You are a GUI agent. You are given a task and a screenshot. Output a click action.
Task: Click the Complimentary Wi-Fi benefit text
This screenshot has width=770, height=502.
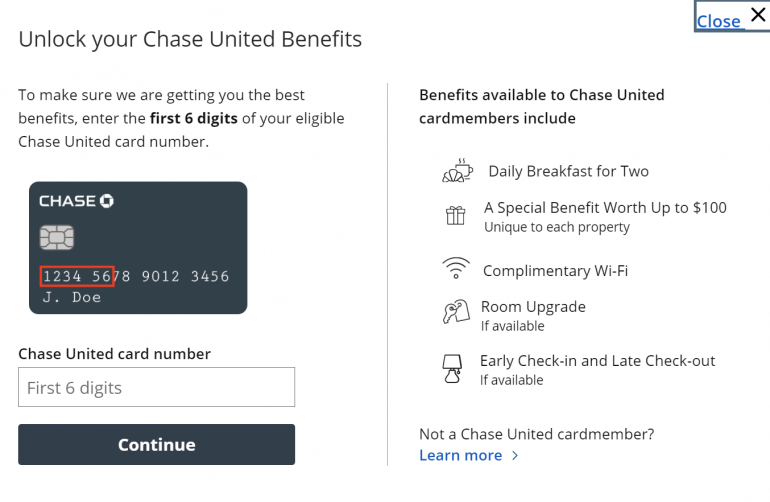555,271
